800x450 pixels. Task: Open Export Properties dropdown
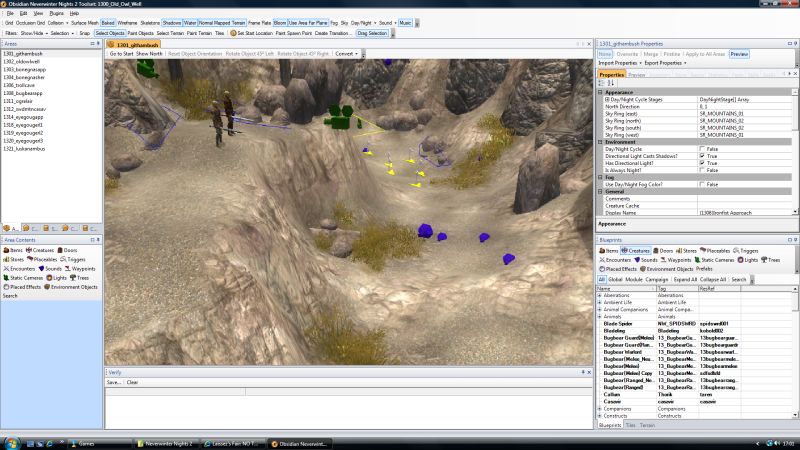click(665, 63)
